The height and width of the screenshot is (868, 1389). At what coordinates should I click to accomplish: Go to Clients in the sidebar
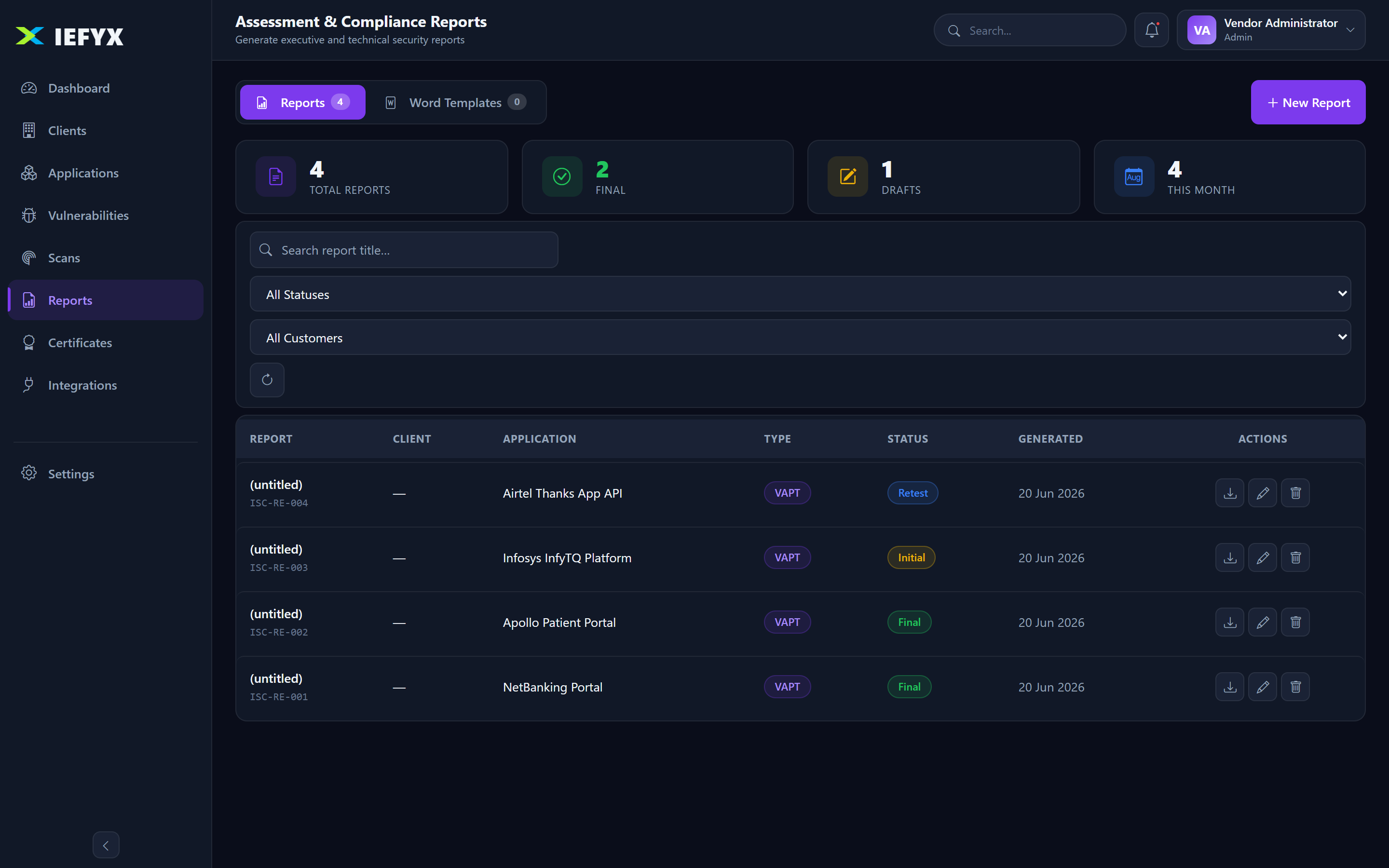[106, 130]
